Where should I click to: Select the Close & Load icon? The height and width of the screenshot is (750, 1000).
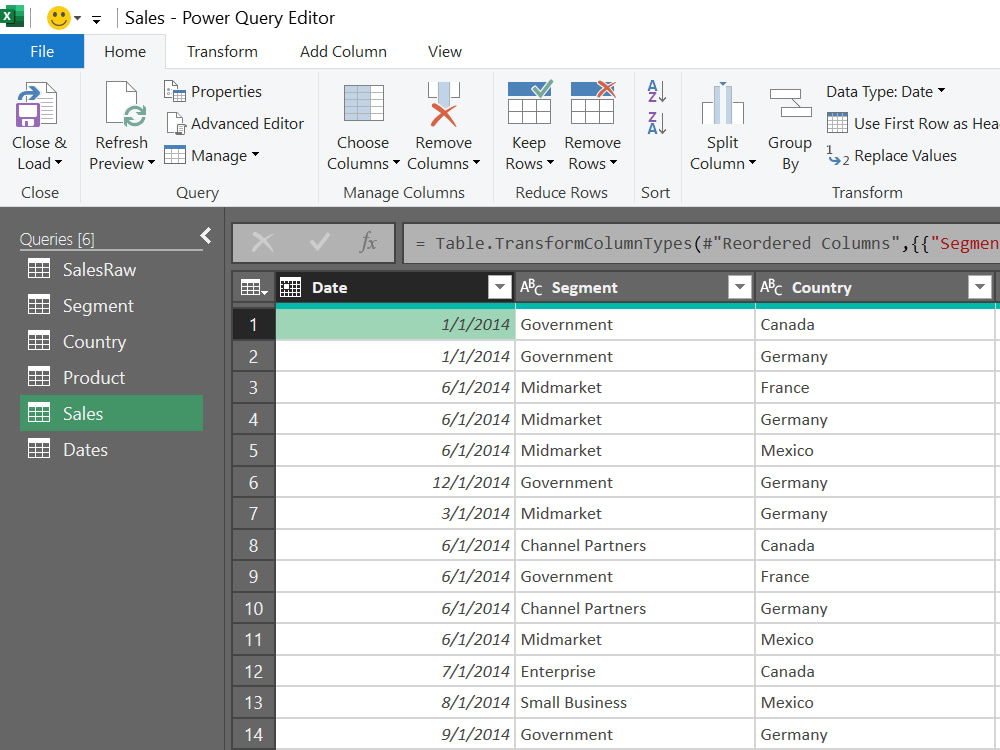(x=38, y=110)
